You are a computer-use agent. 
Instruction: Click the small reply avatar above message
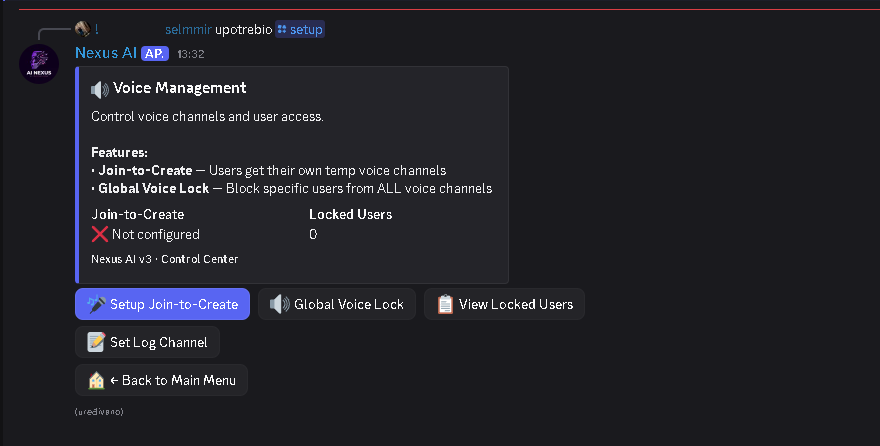(x=82, y=29)
